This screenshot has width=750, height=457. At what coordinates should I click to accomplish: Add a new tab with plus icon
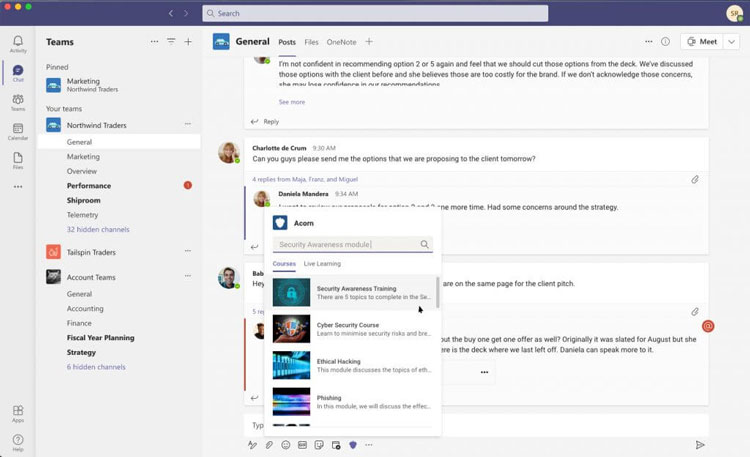coord(369,42)
